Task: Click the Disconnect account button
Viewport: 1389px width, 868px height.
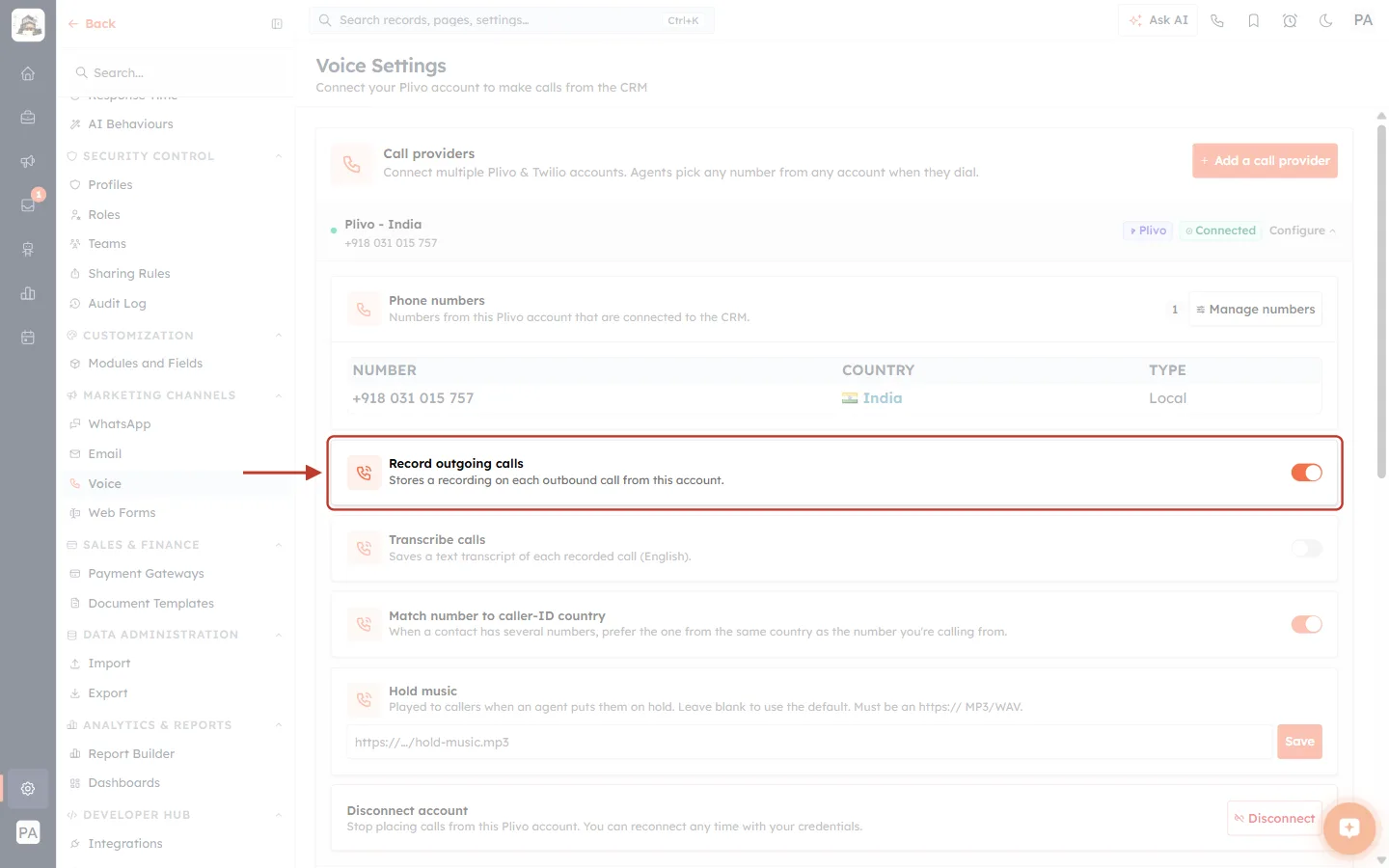Action: 1273,819
